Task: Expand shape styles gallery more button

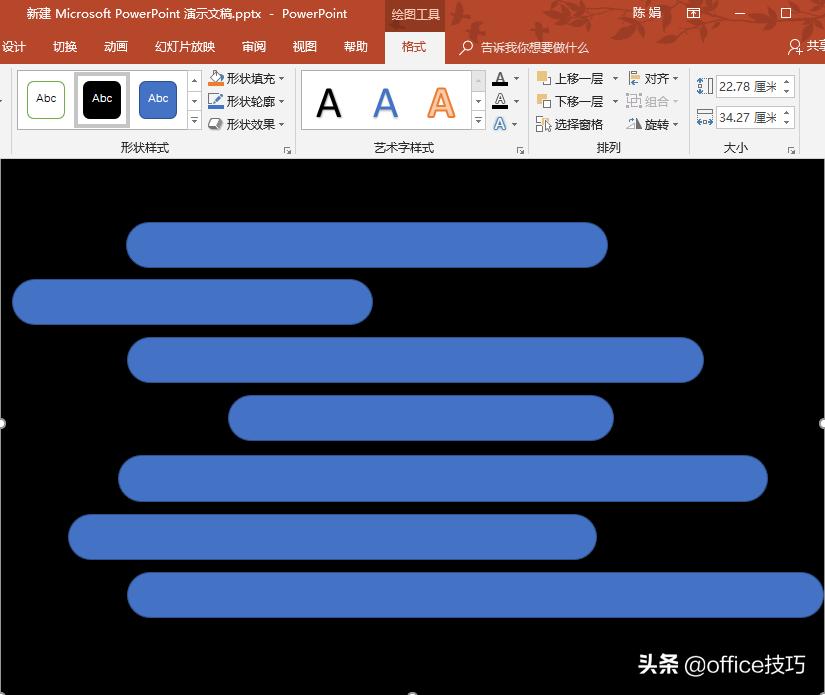Action: (x=194, y=120)
